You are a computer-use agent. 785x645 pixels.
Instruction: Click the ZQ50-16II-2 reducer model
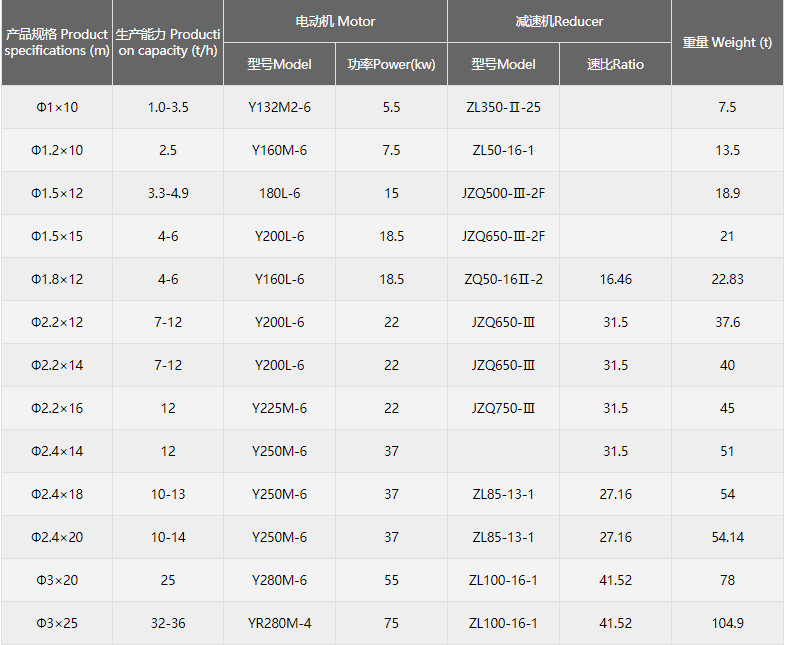(x=503, y=279)
